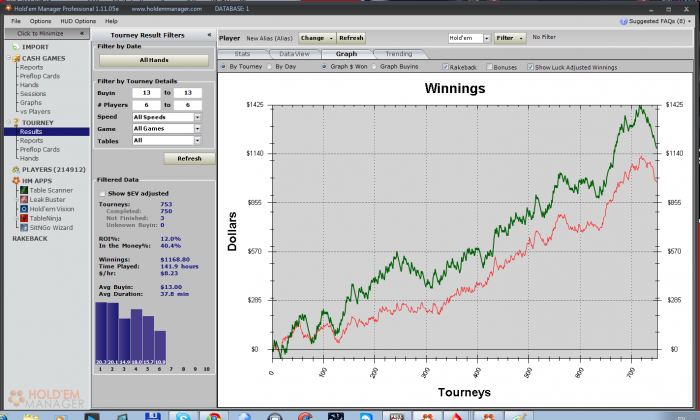This screenshot has width=700, height=420.
Task: Select the By Day radio button
Action: 269,67
